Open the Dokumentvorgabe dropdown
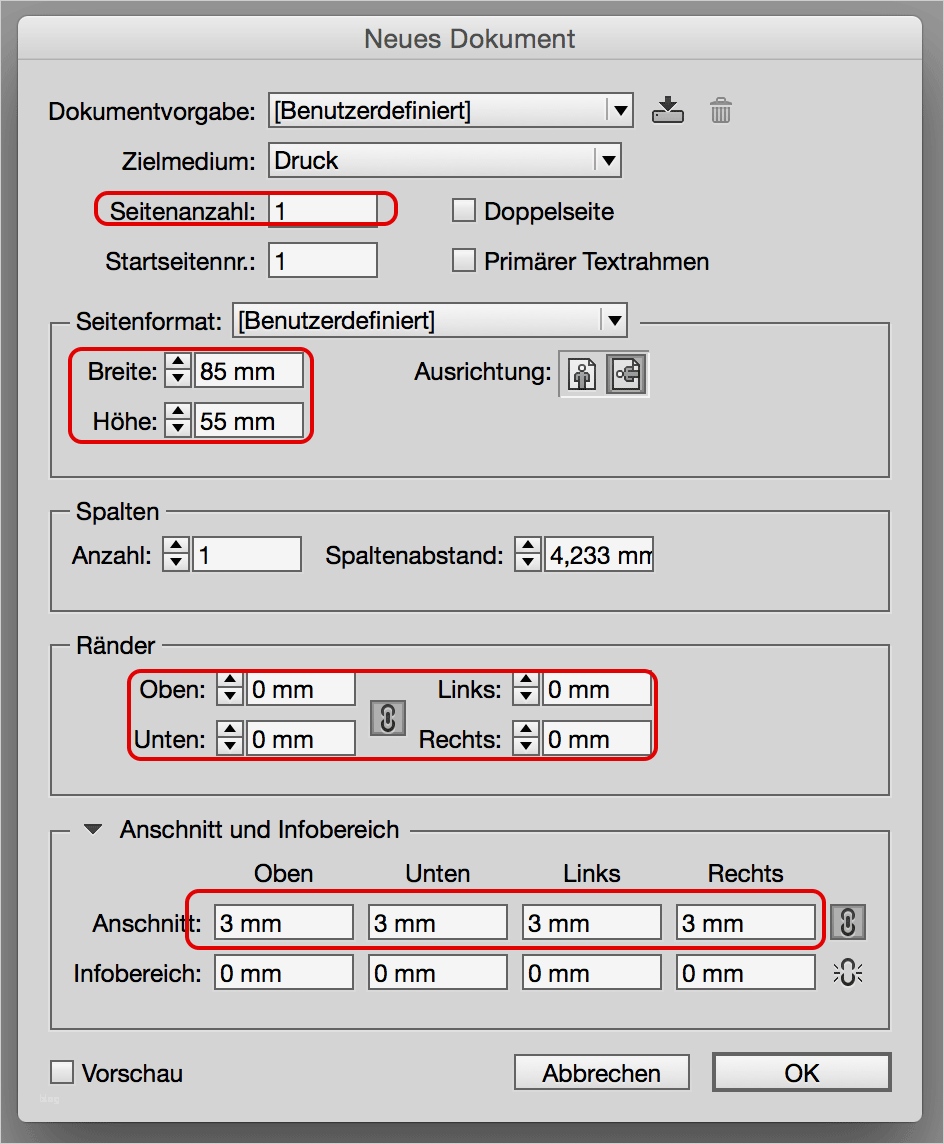The width and height of the screenshot is (944, 1144). (x=621, y=110)
